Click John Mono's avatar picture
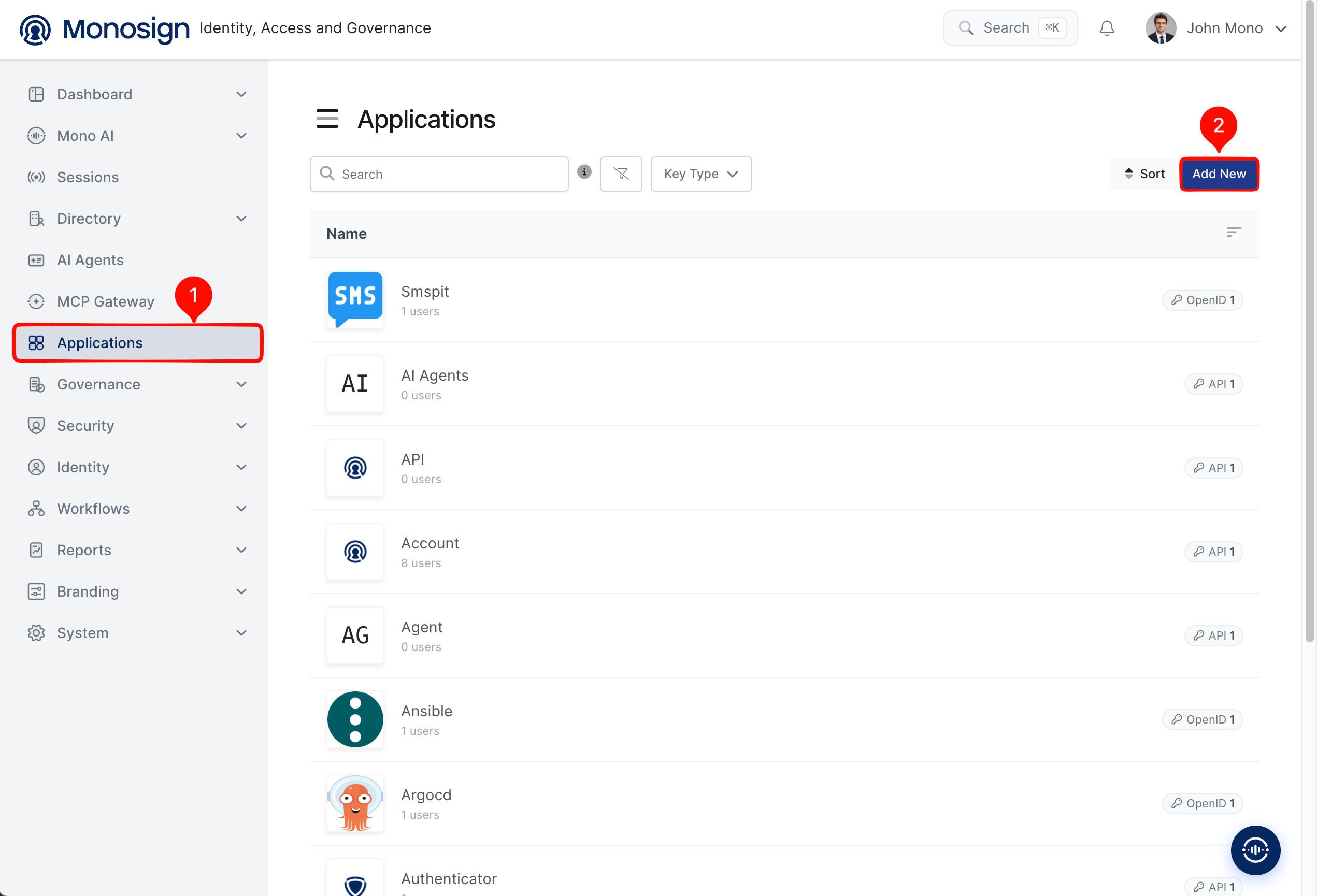Viewport: 1317px width, 896px height. [x=1160, y=28]
